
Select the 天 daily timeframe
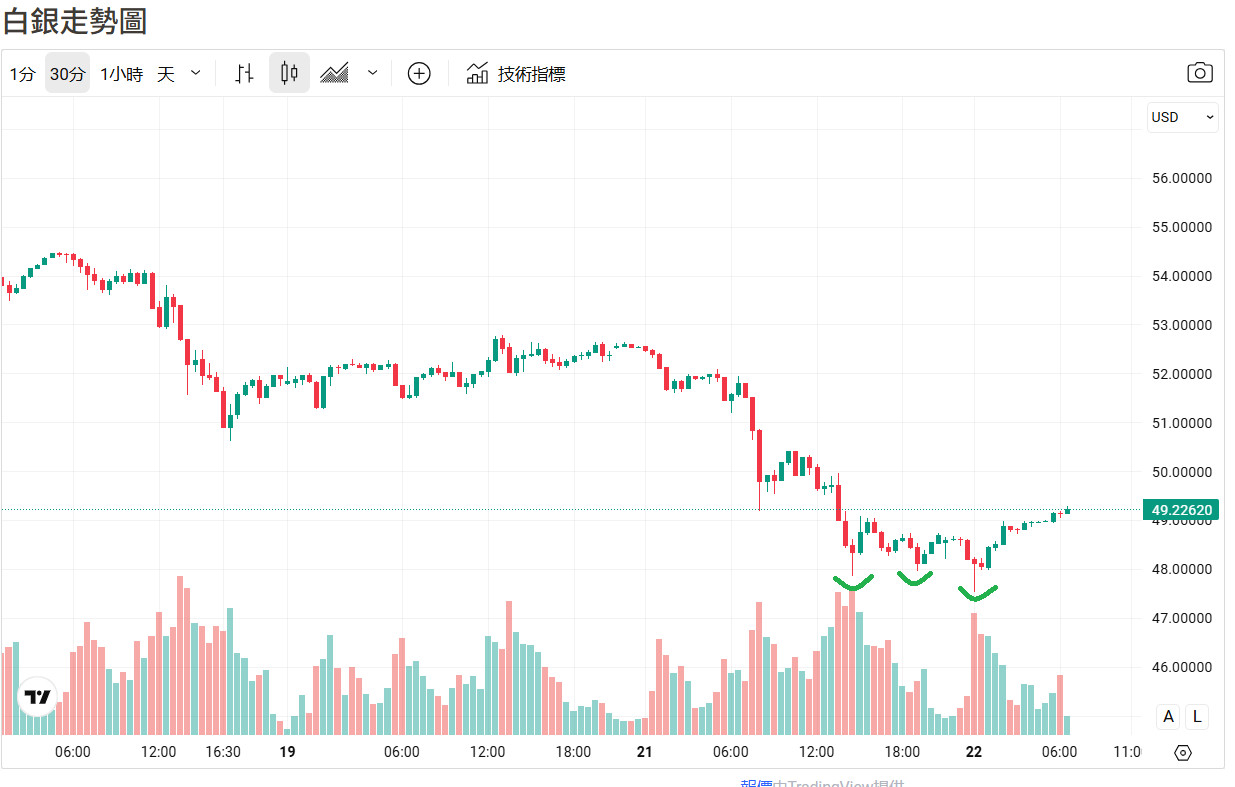[x=166, y=73]
